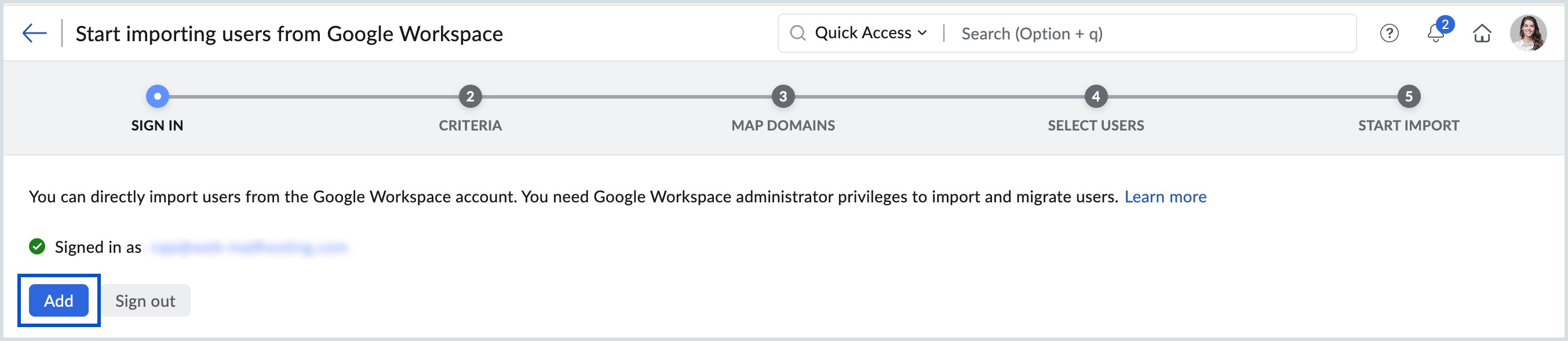The height and width of the screenshot is (341, 1568).
Task: Click the green signed-in checkmark icon
Action: click(37, 246)
